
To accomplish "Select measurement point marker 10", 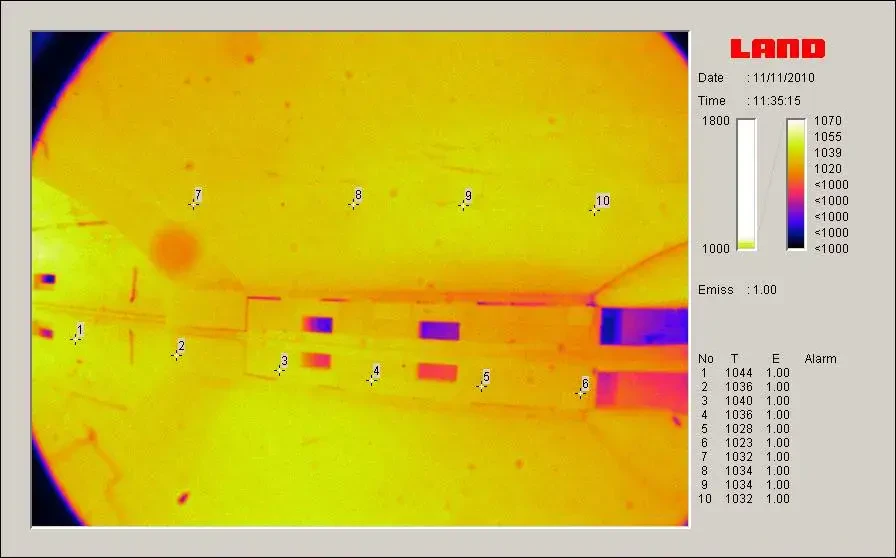I will [594, 210].
